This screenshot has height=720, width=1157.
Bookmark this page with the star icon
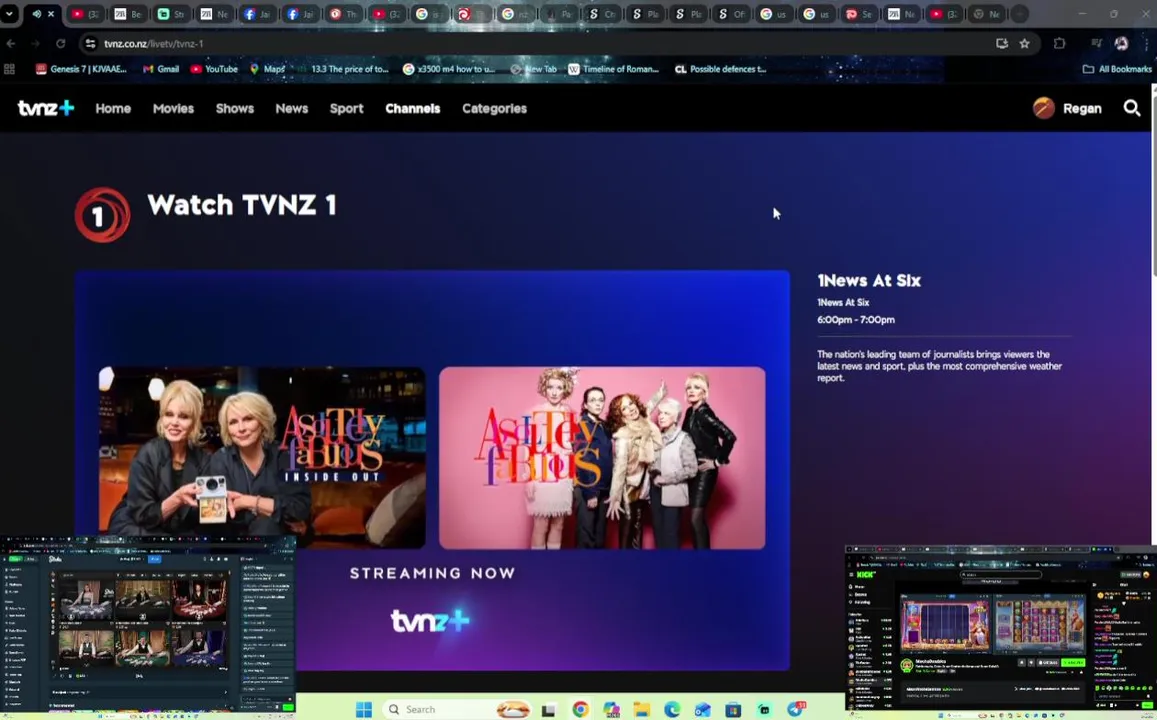[x=1024, y=44]
